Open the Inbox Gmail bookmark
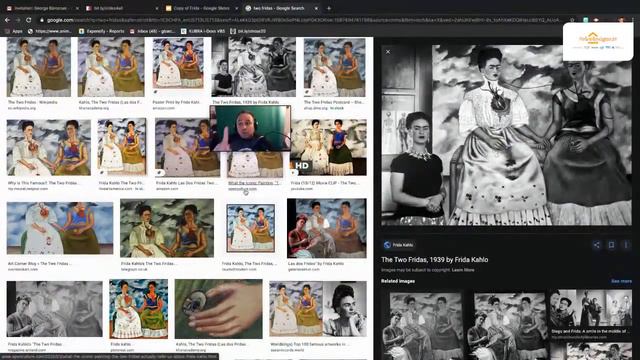Image resolution: width=640 pixels, height=360 pixels. pyautogui.click(x=152, y=31)
